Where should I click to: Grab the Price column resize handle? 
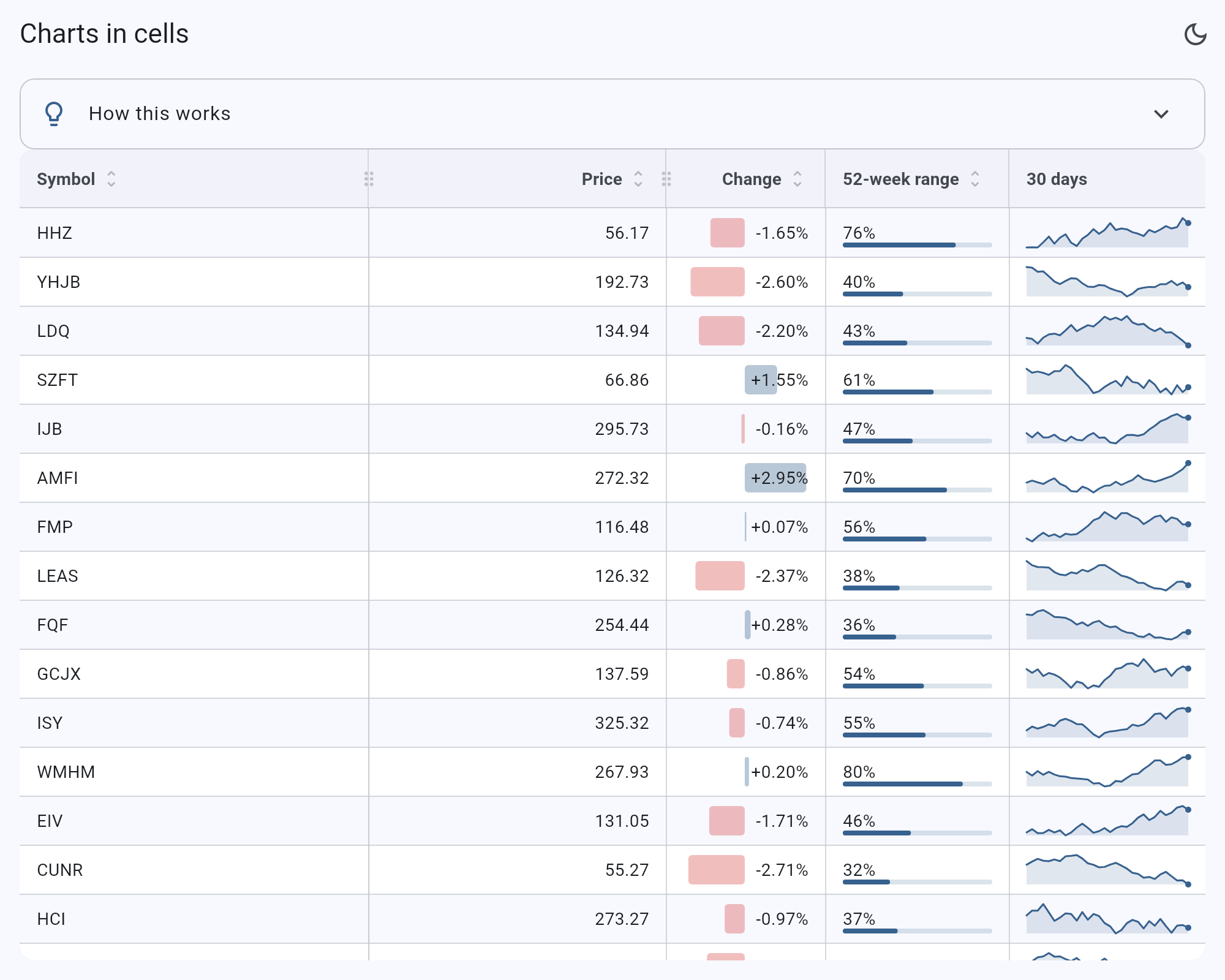(x=666, y=179)
